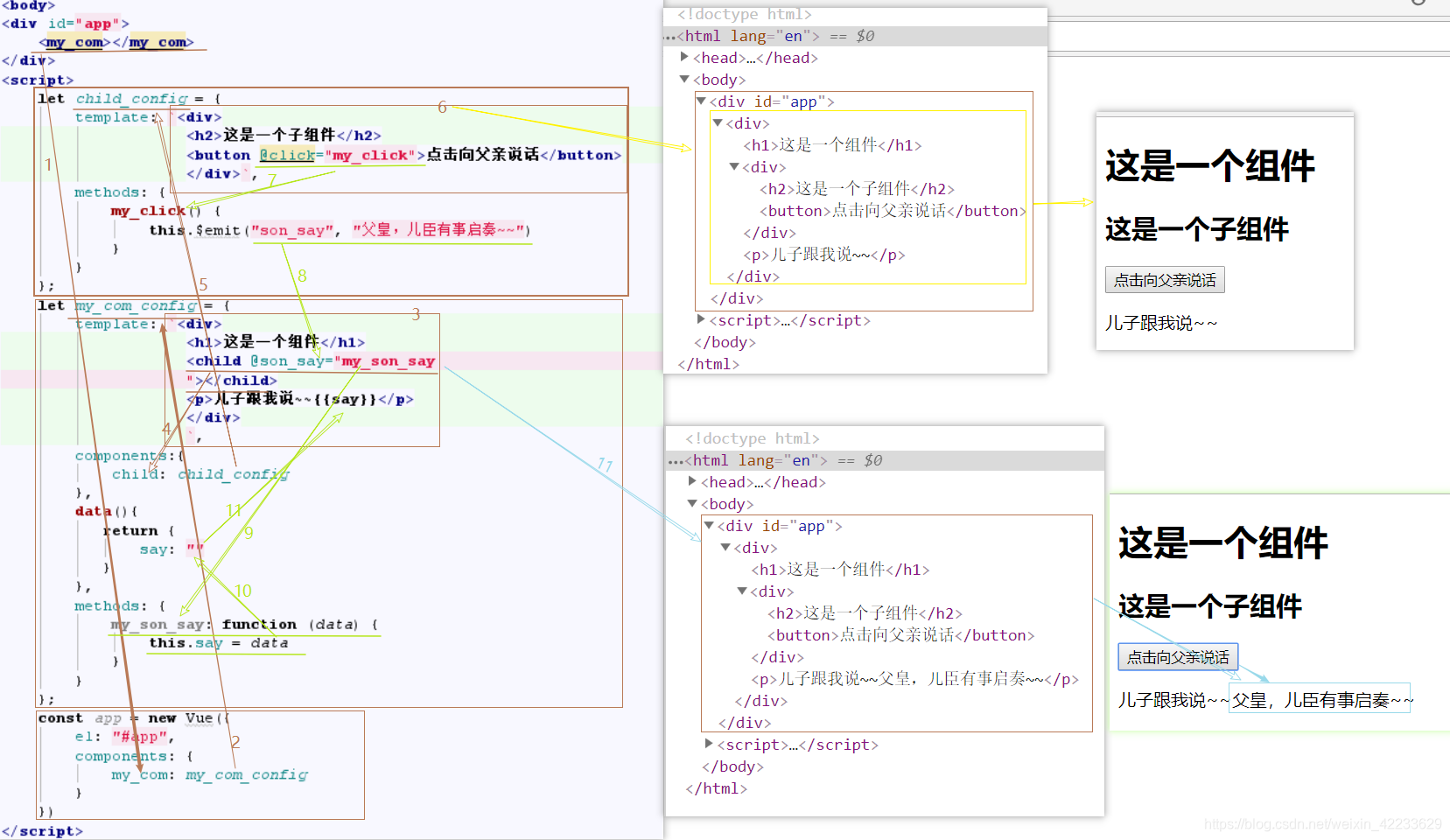Expand the head node in lower DOM panel
Viewport: 1450px width, 840px height.
coord(692,481)
